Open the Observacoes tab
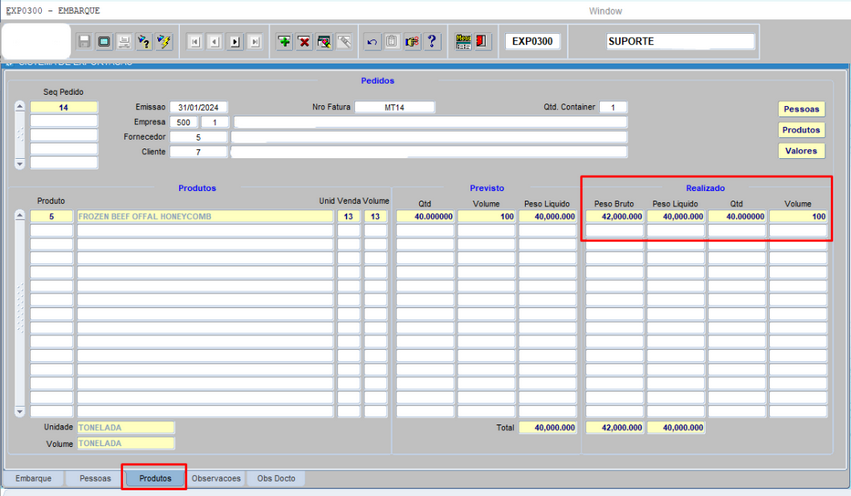 [x=216, y=479]
